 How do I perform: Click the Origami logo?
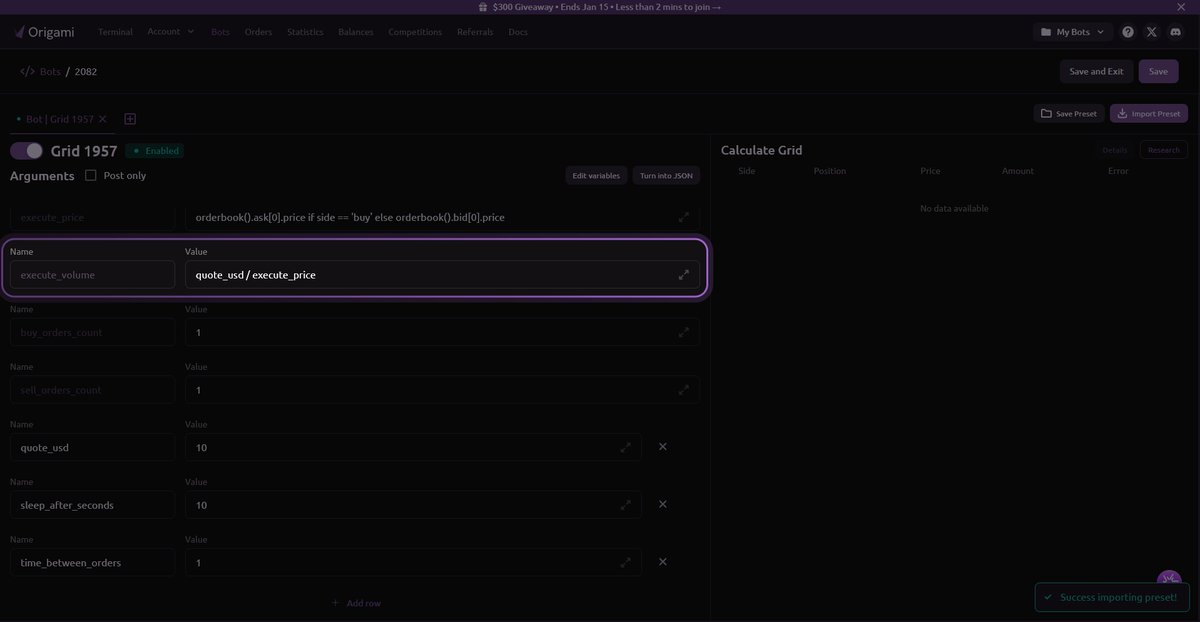[x=47, y=32]
